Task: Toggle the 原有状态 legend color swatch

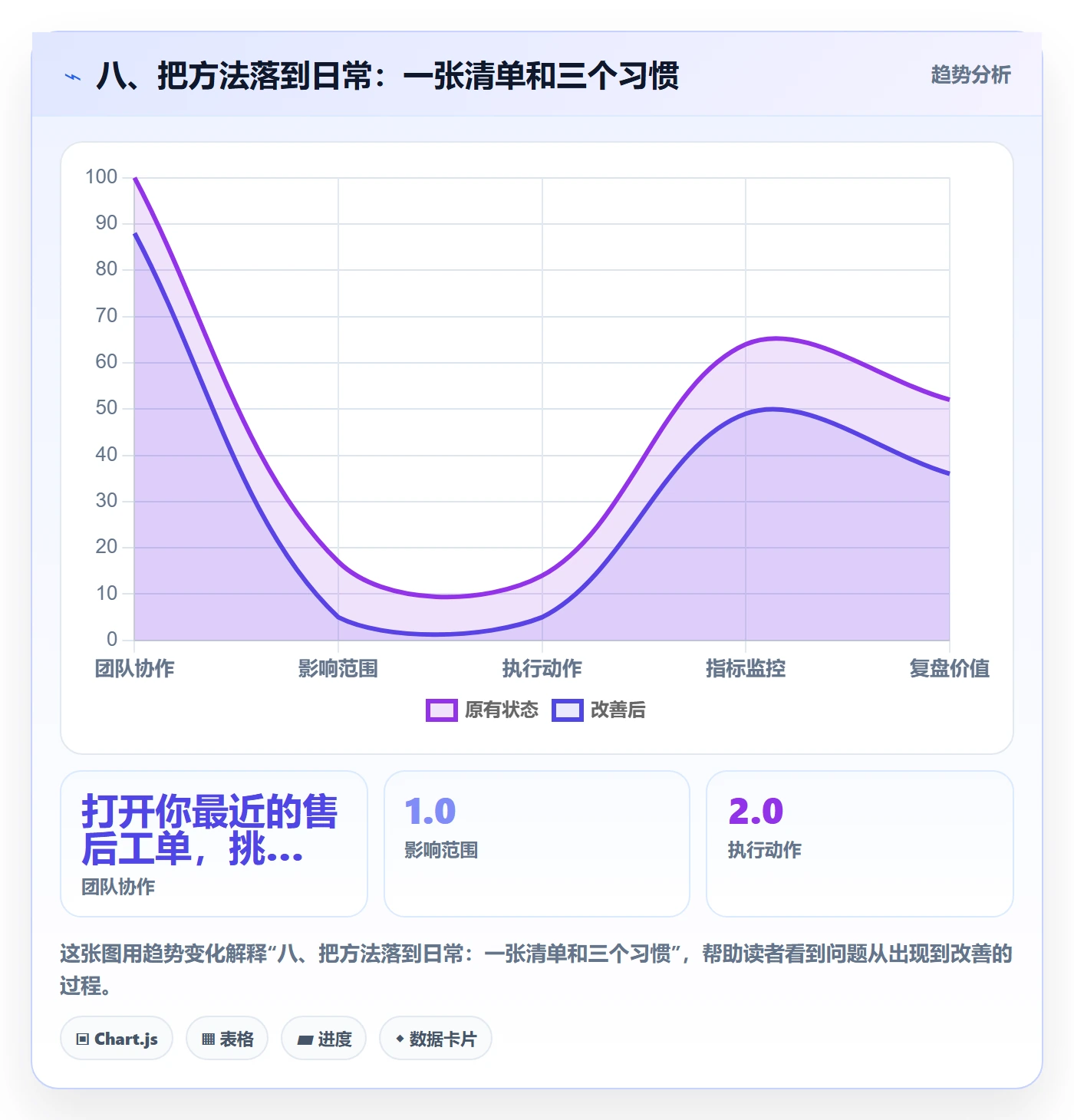Action: pos(441,710)
